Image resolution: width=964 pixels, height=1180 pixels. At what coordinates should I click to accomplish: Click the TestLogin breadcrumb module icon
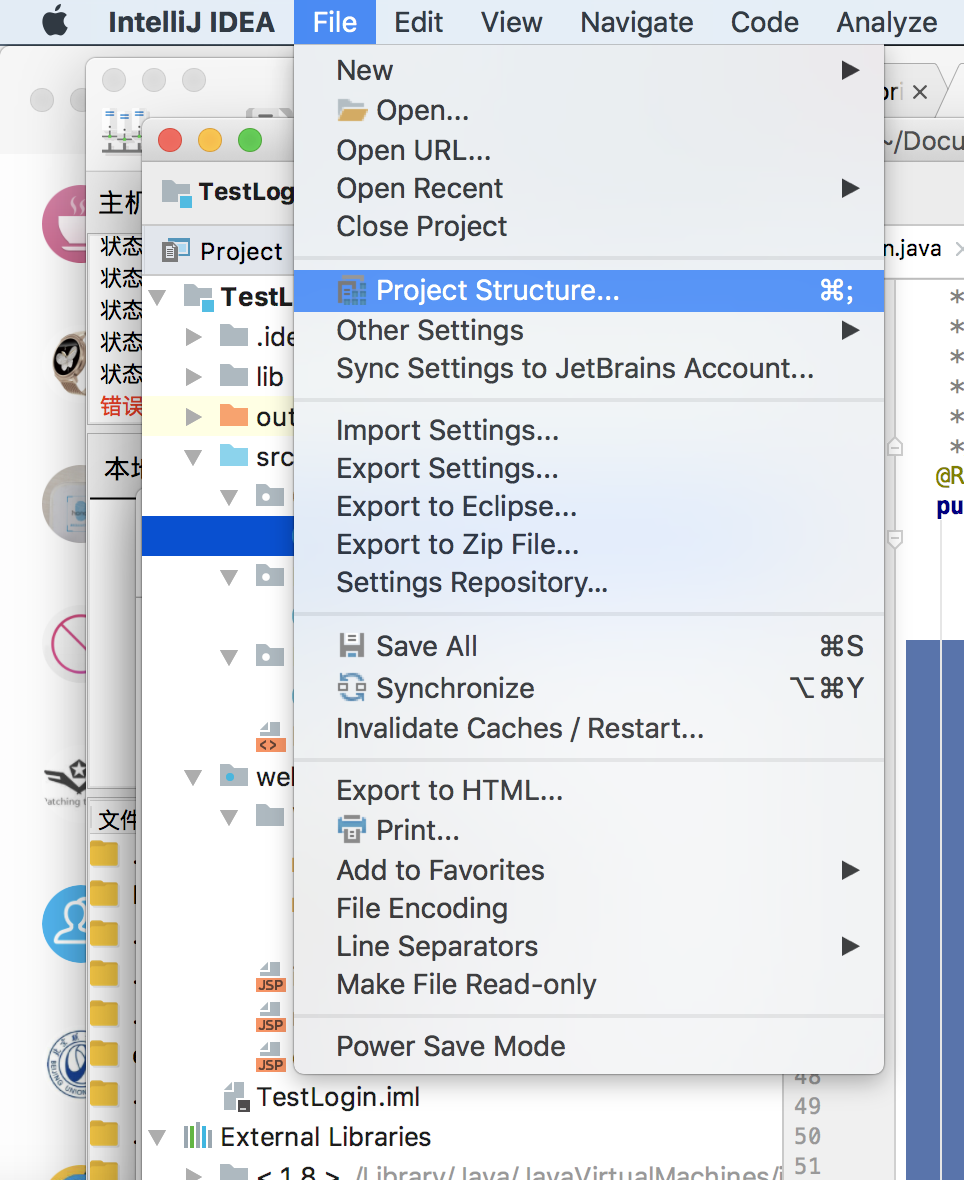coord(177,193)
